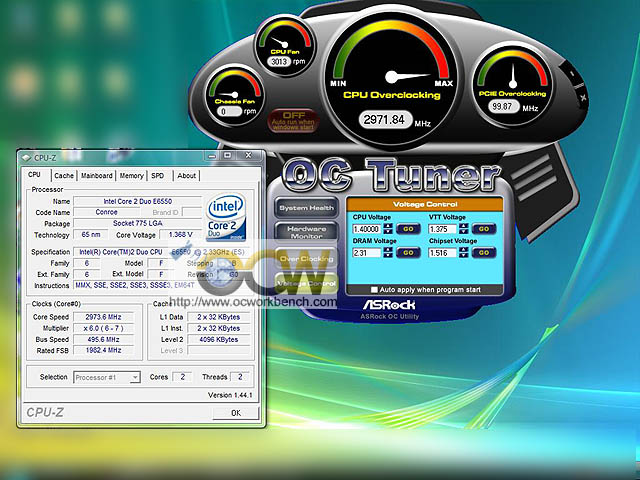Open the Memory tab

point(131,176)
